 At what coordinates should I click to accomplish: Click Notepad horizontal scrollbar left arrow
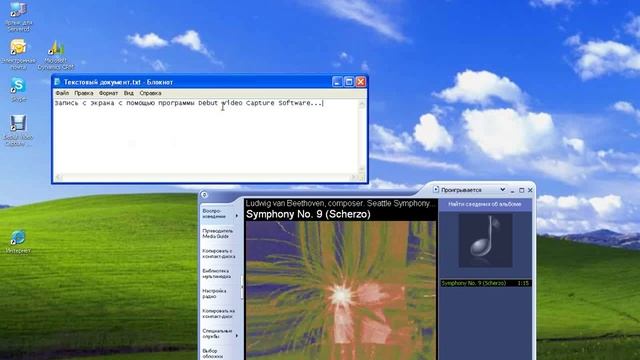click(58, 177)
